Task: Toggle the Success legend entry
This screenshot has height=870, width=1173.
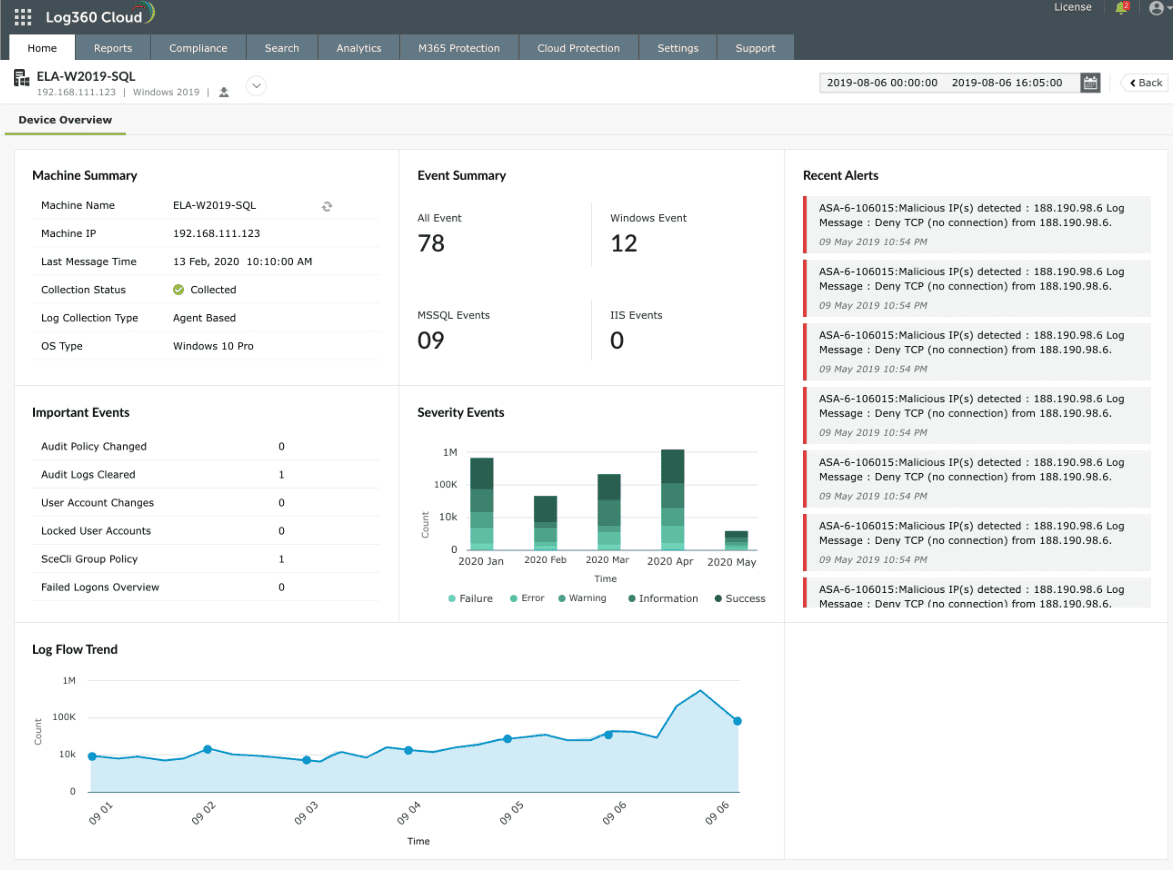Action: pyautogui.click(x=739, y=599)
